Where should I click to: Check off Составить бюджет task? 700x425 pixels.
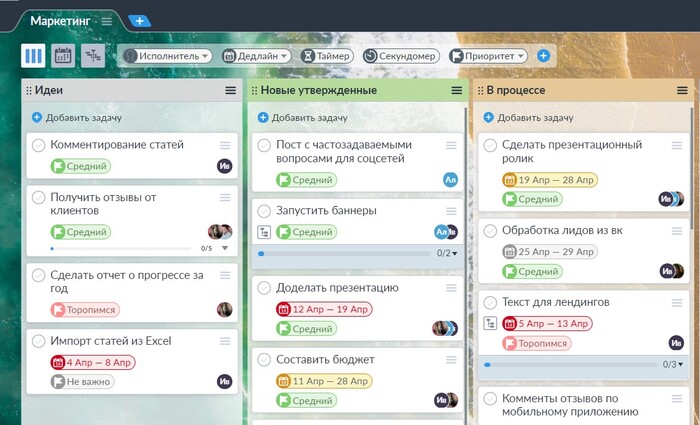pyautogui.click(x=264, y=360)
